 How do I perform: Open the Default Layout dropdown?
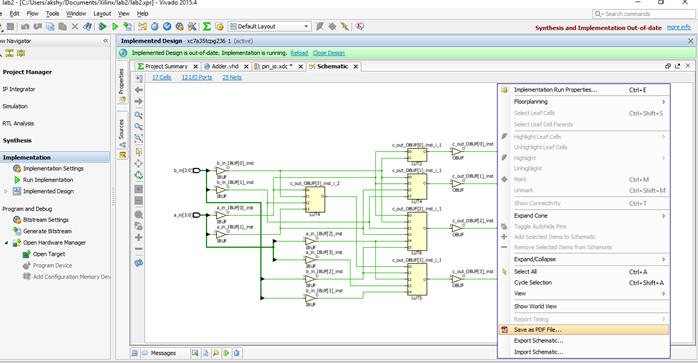coord(269,27)
